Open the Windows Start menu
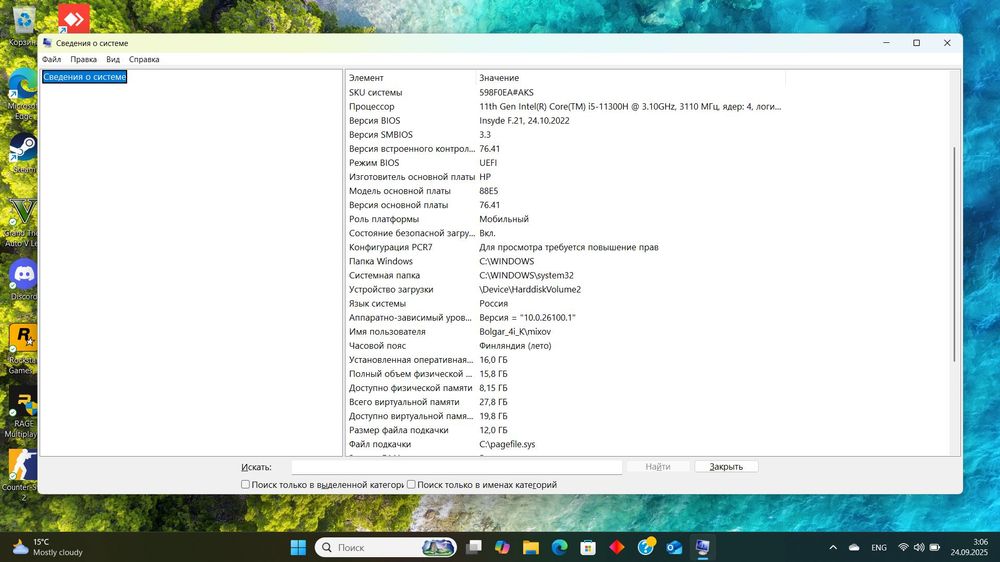This screenshot has width=1000, height=562. tap(298, 547)
